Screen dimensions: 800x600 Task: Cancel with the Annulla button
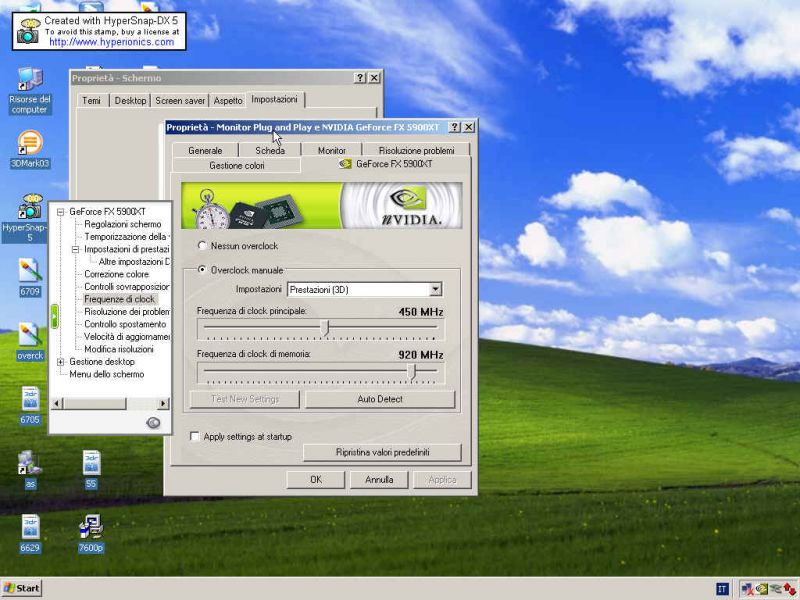coord(379,480)
